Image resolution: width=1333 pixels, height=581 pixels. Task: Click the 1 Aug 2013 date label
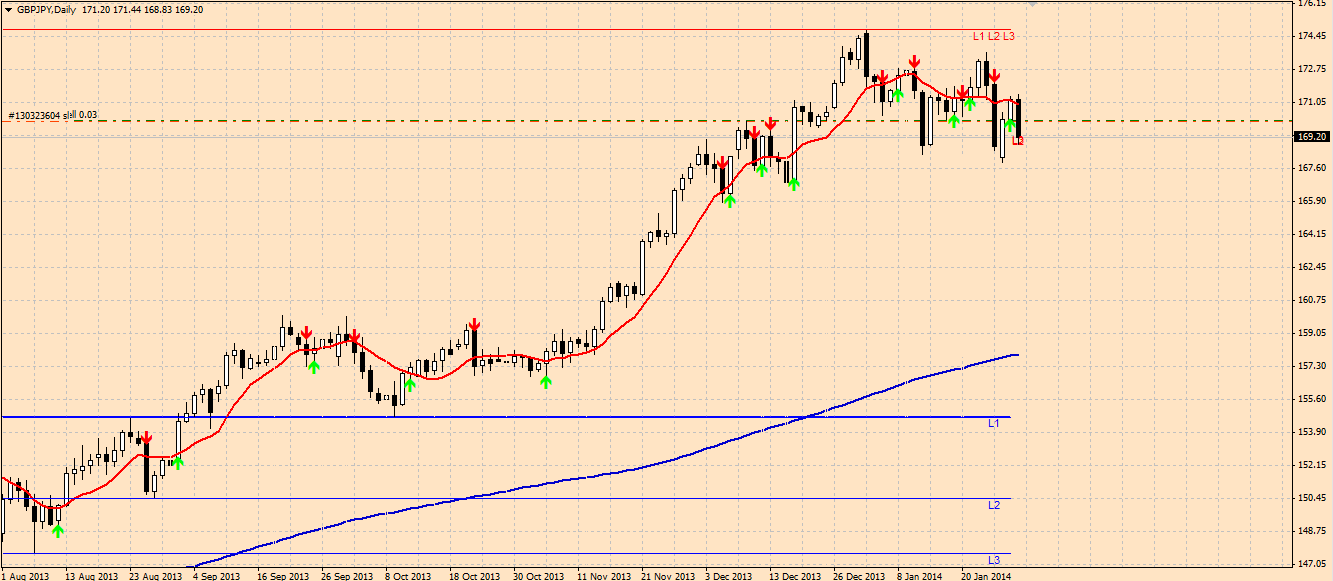pos(27,576)
